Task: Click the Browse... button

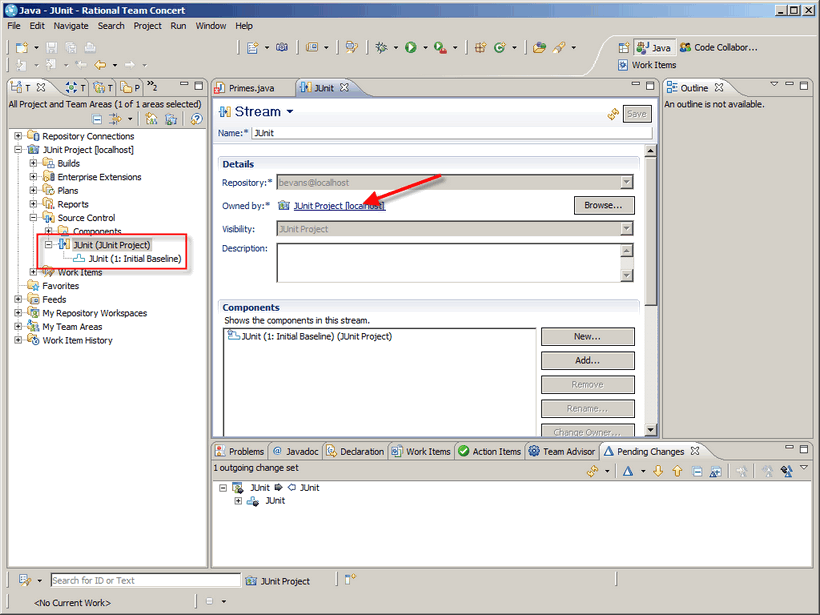Action: (603, 205)
